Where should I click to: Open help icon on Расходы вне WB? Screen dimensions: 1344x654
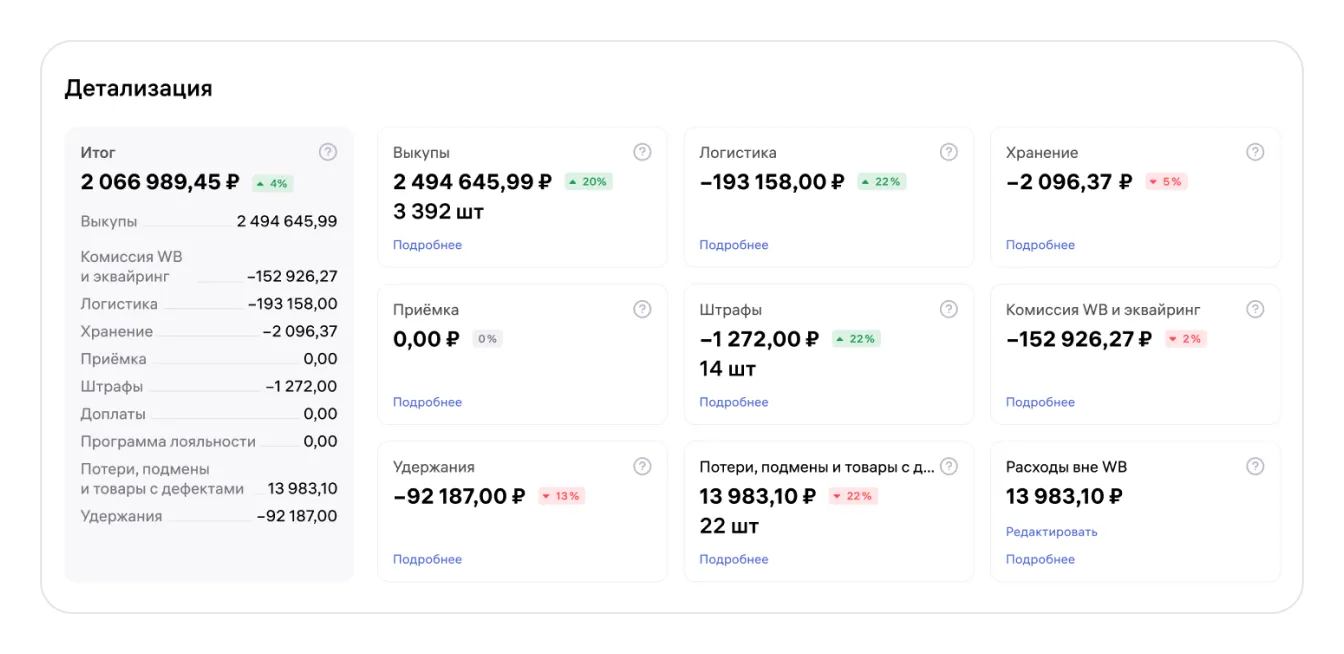tap(1255, 466)
